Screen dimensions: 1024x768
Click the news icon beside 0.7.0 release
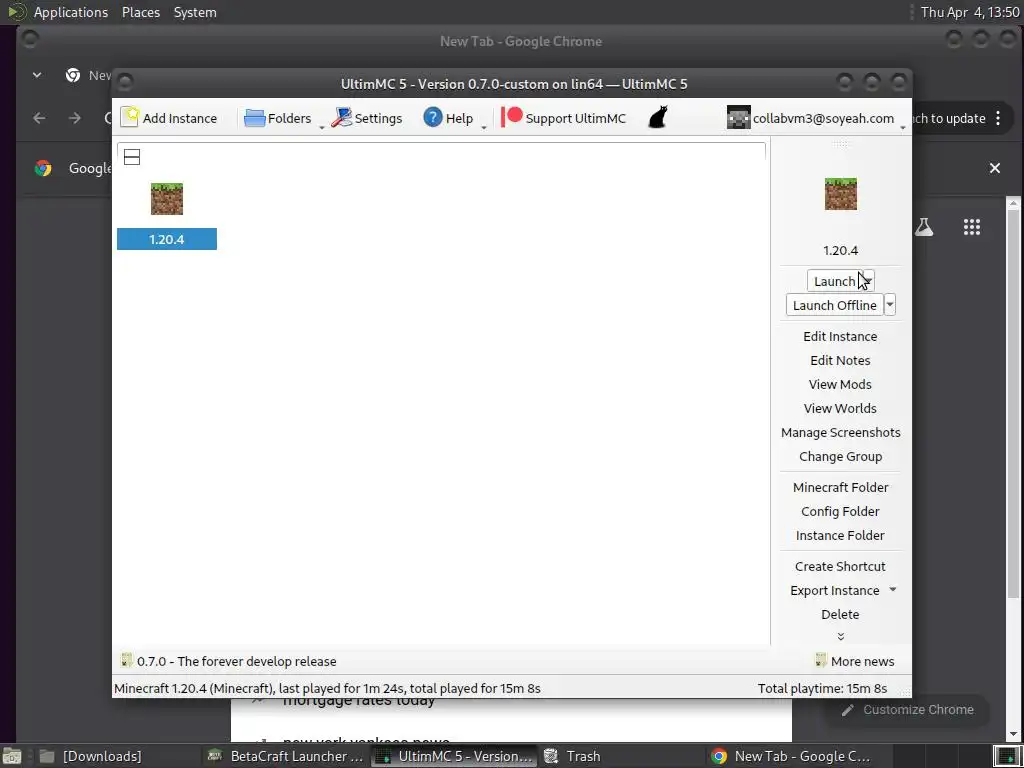[127, 660]
